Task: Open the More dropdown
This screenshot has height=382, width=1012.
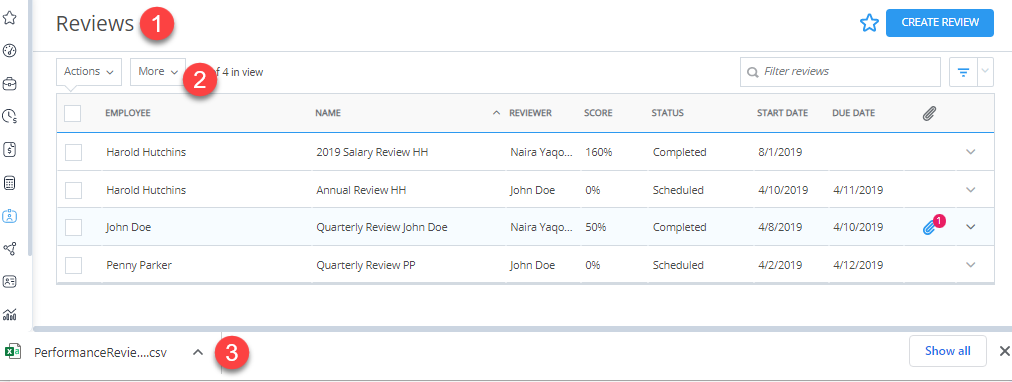Action: coord(158,72)
